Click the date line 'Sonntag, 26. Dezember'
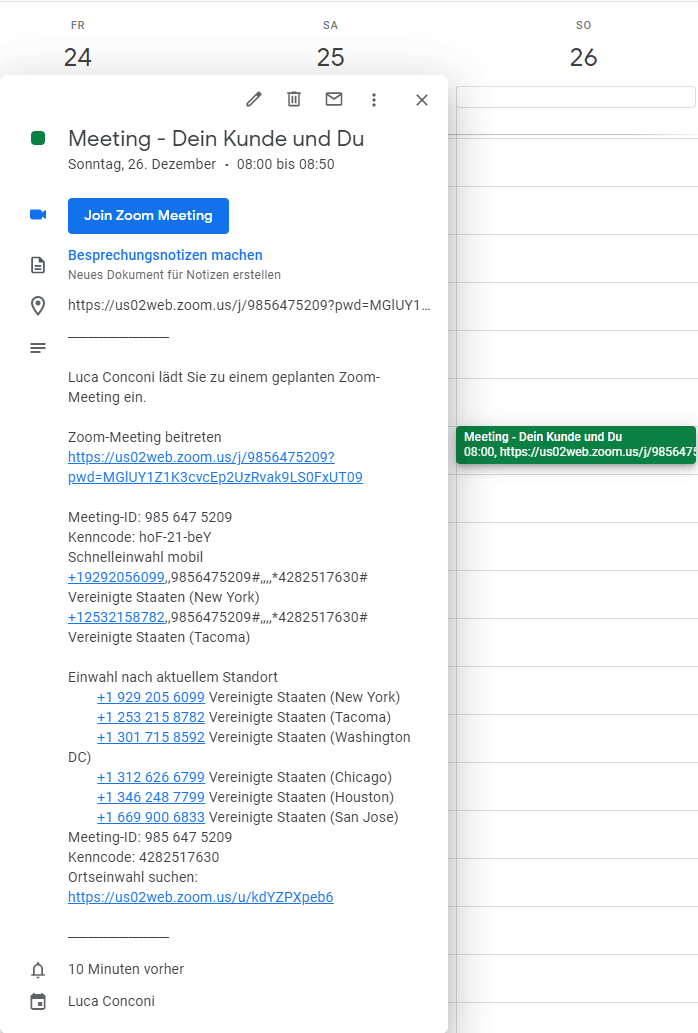The width and height of the screenshot is (698, 1033). pos(142,164)
